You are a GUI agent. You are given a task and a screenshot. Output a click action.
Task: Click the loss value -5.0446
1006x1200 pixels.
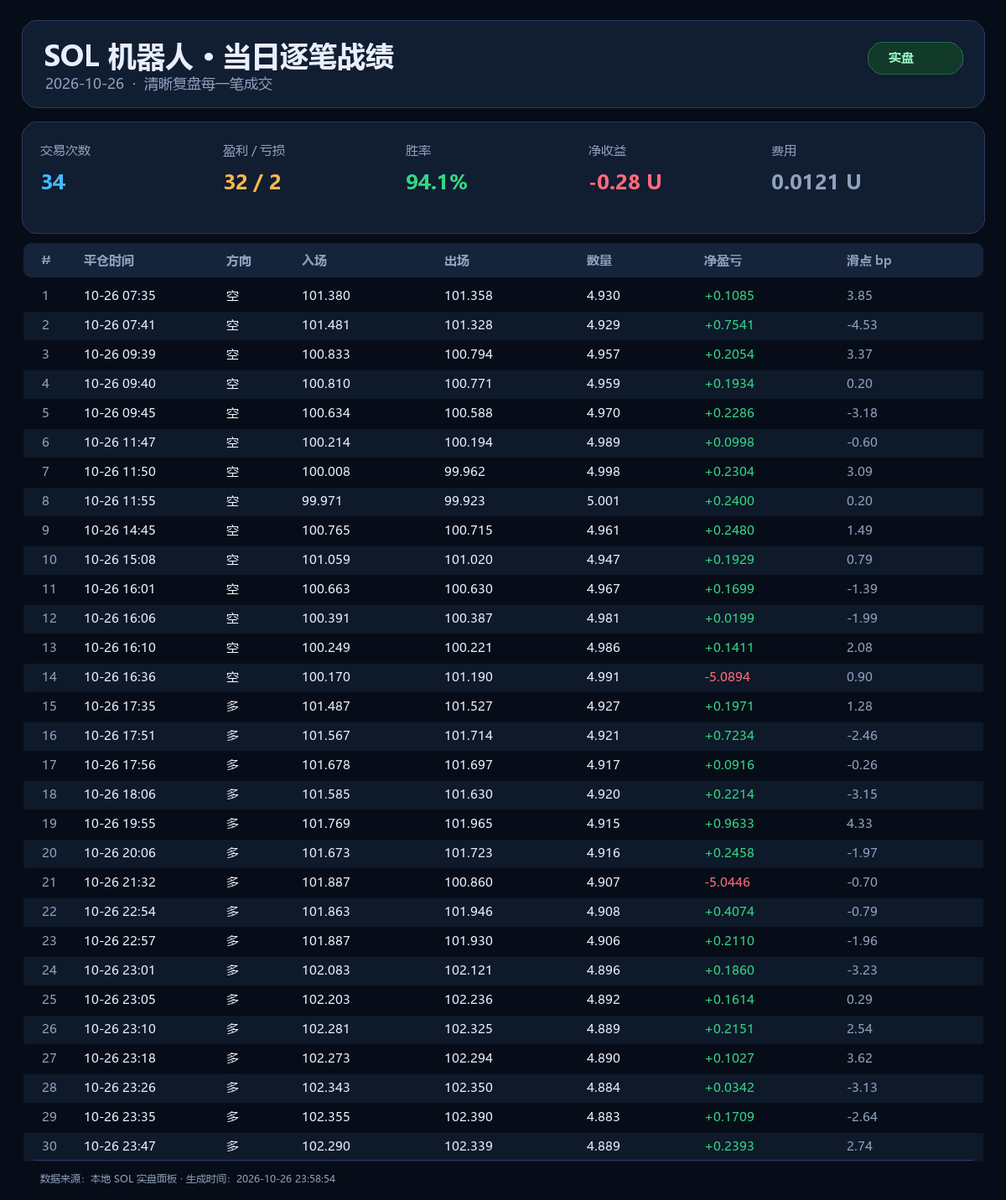(728, 882)
